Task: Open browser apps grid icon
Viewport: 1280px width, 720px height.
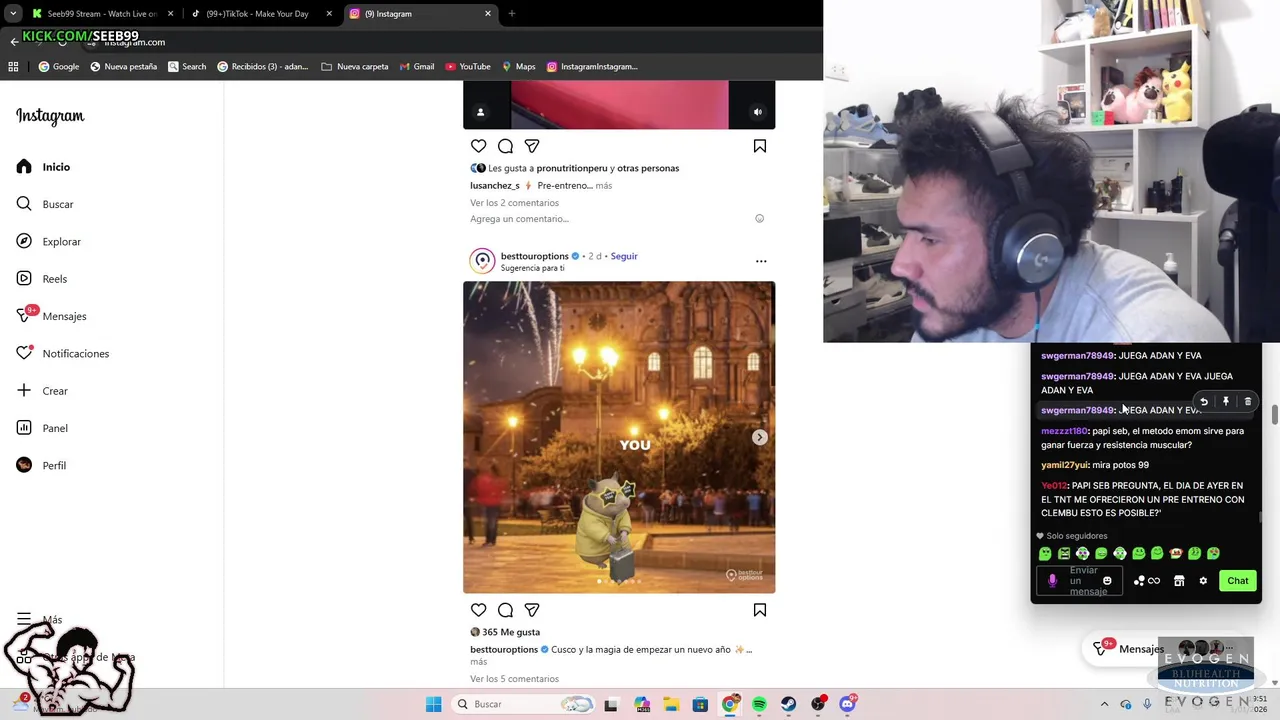Action: [x=13, y=67]
